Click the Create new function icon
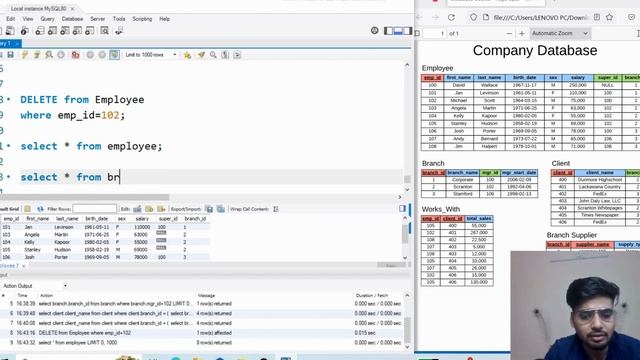640x360 pixels. click(90, 31)
